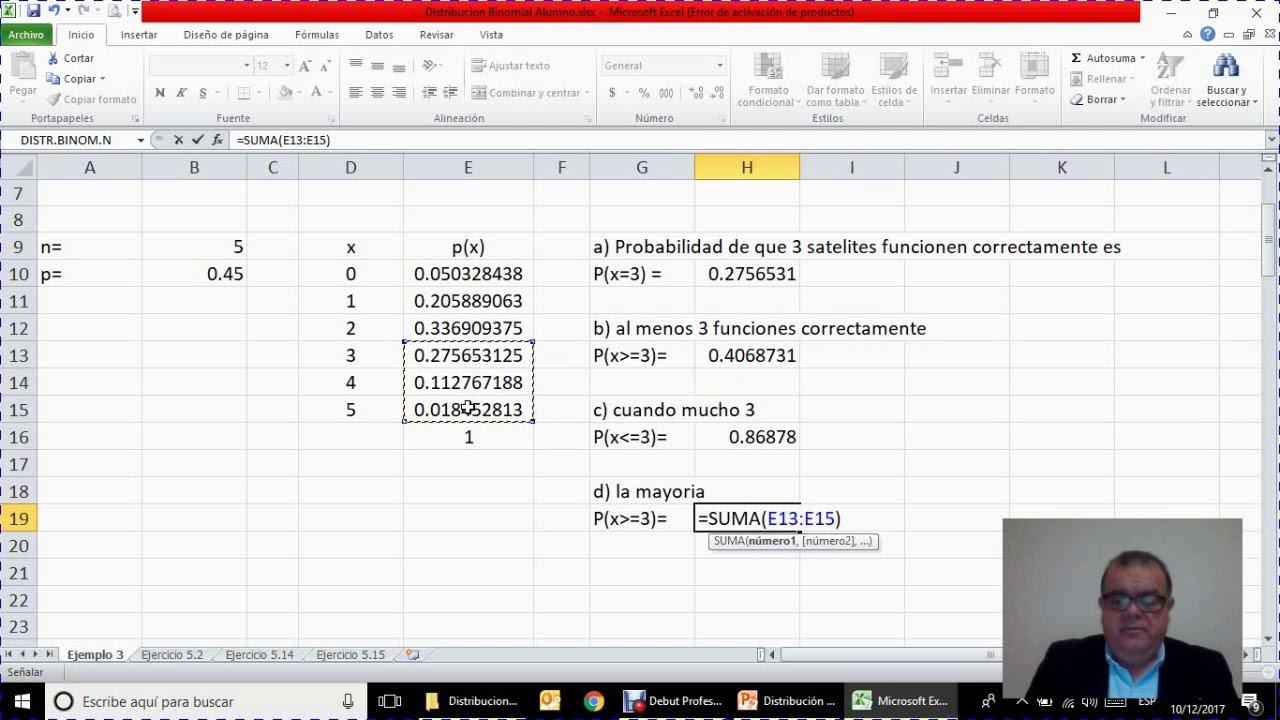The width and height of the screenshot is (1280, 720).
Task: Click the Autosuma sigma button
Action: click(1103, 58)
